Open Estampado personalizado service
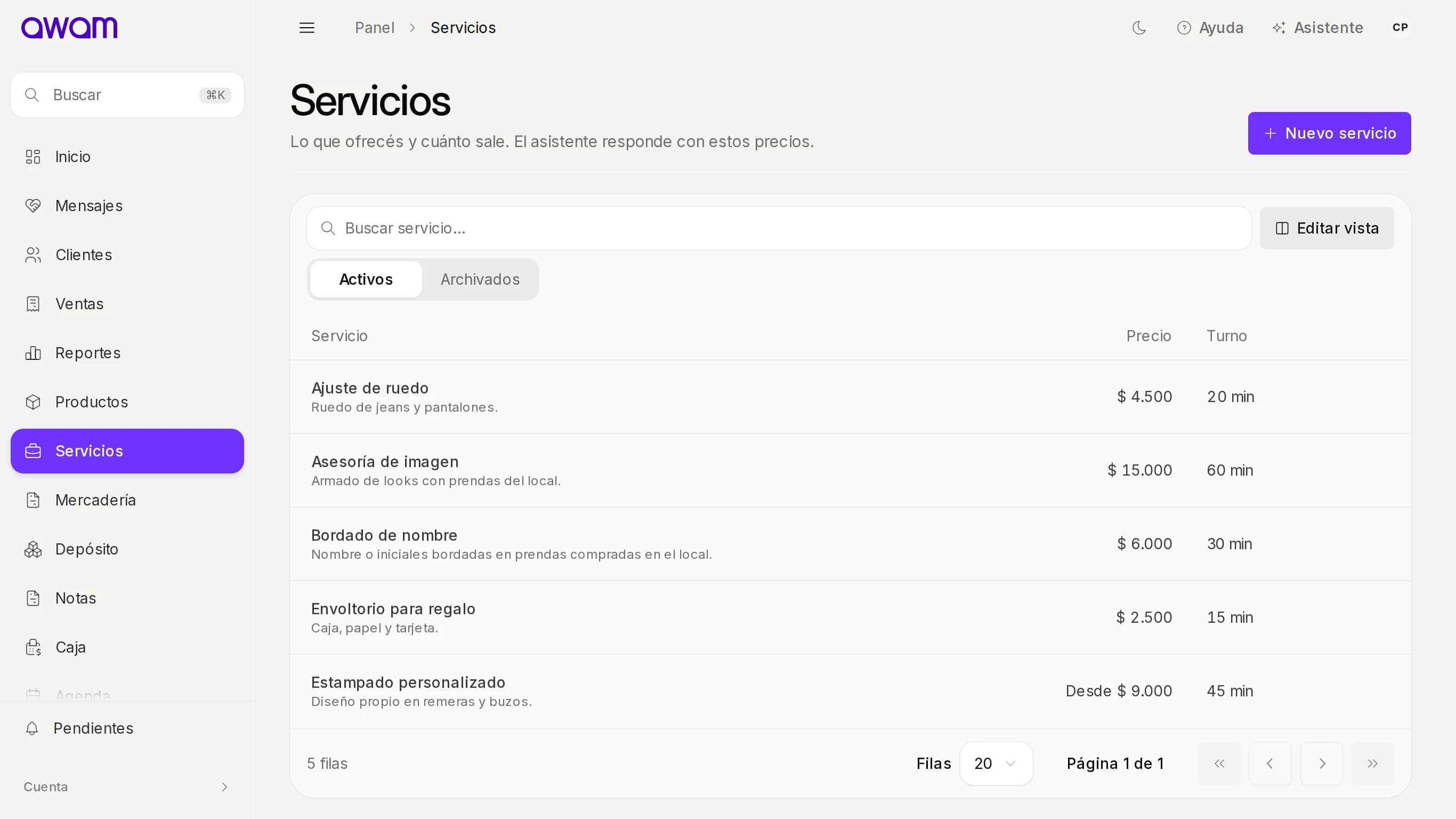Image resolution: width=1456 pixels, height=819 pixels. click(850, 691)
